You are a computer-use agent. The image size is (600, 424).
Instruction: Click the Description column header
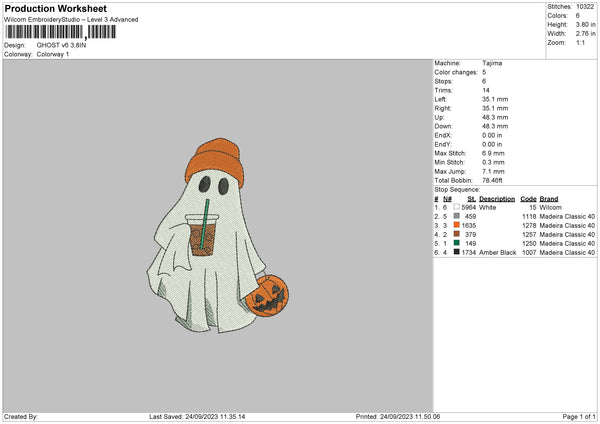pos(497,199)
